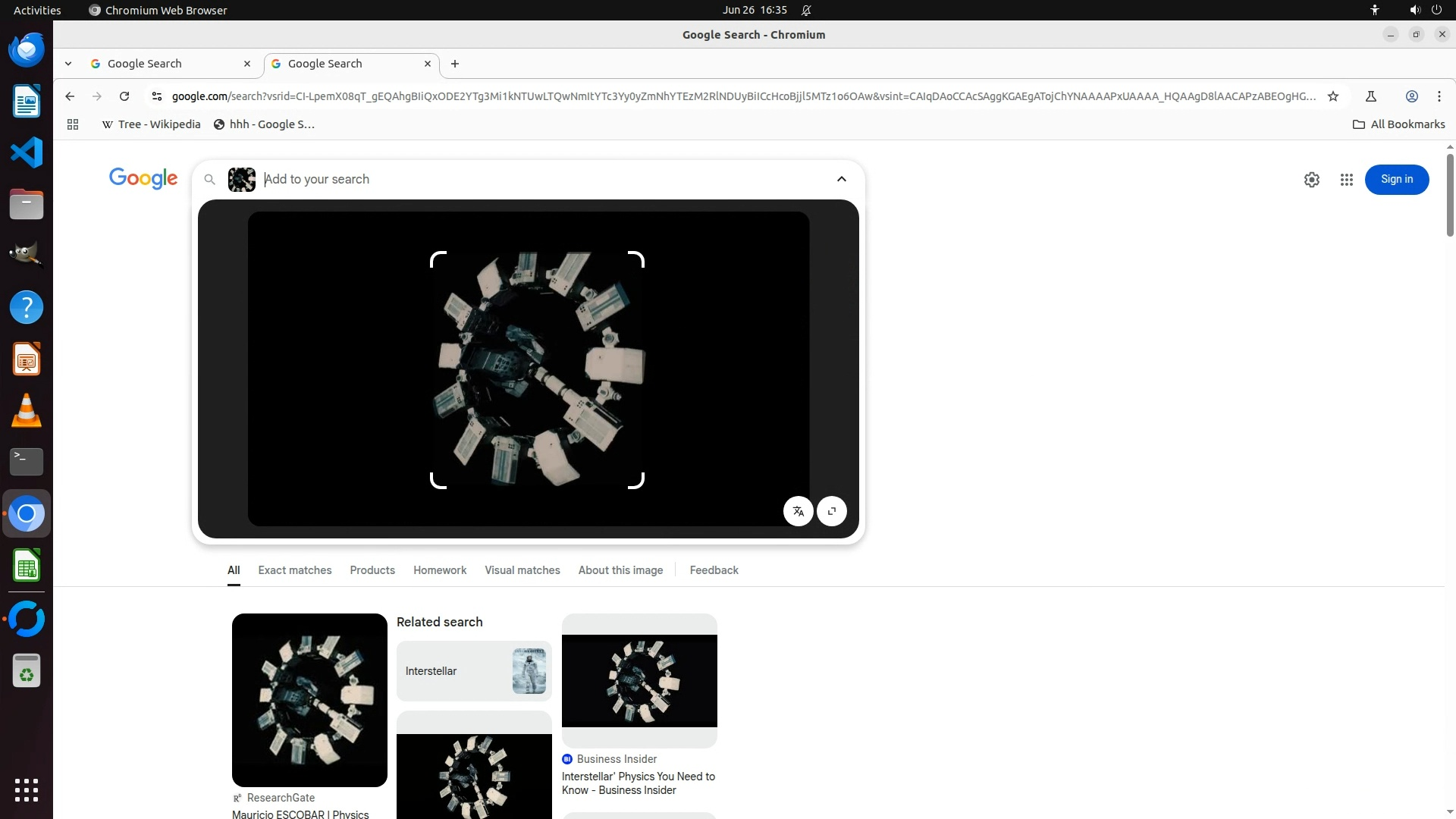1456x819 pixels.
Task: Open Interstellar related search
Action: click(474, 671)
